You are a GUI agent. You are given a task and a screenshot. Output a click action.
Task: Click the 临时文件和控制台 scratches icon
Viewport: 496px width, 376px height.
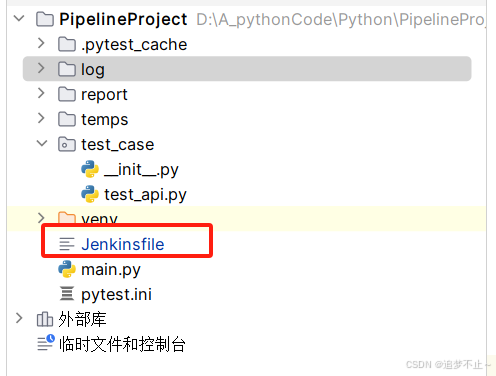tap(46, 343)
